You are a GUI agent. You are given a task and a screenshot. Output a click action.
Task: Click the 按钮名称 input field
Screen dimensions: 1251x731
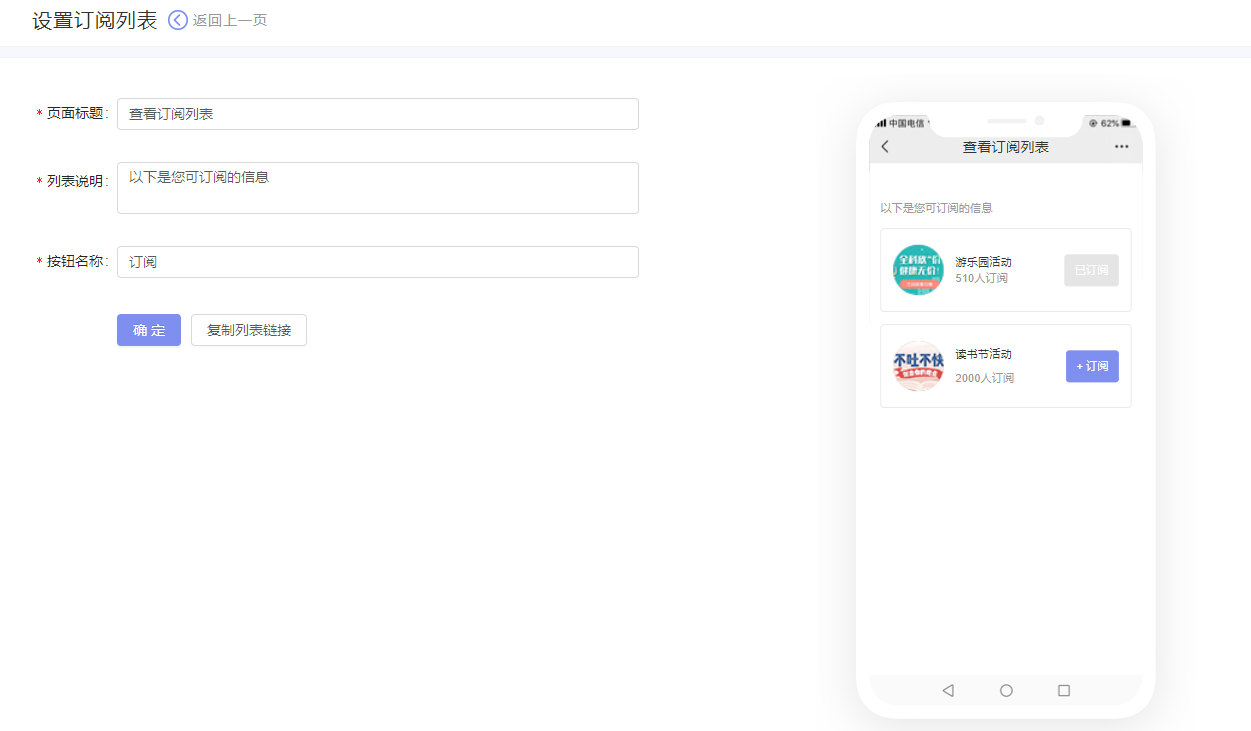point(378,262)
